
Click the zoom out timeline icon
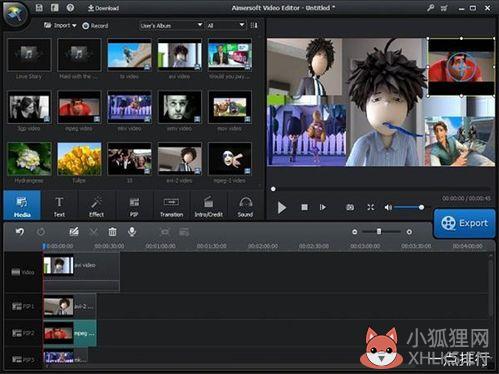pos(355,232)
